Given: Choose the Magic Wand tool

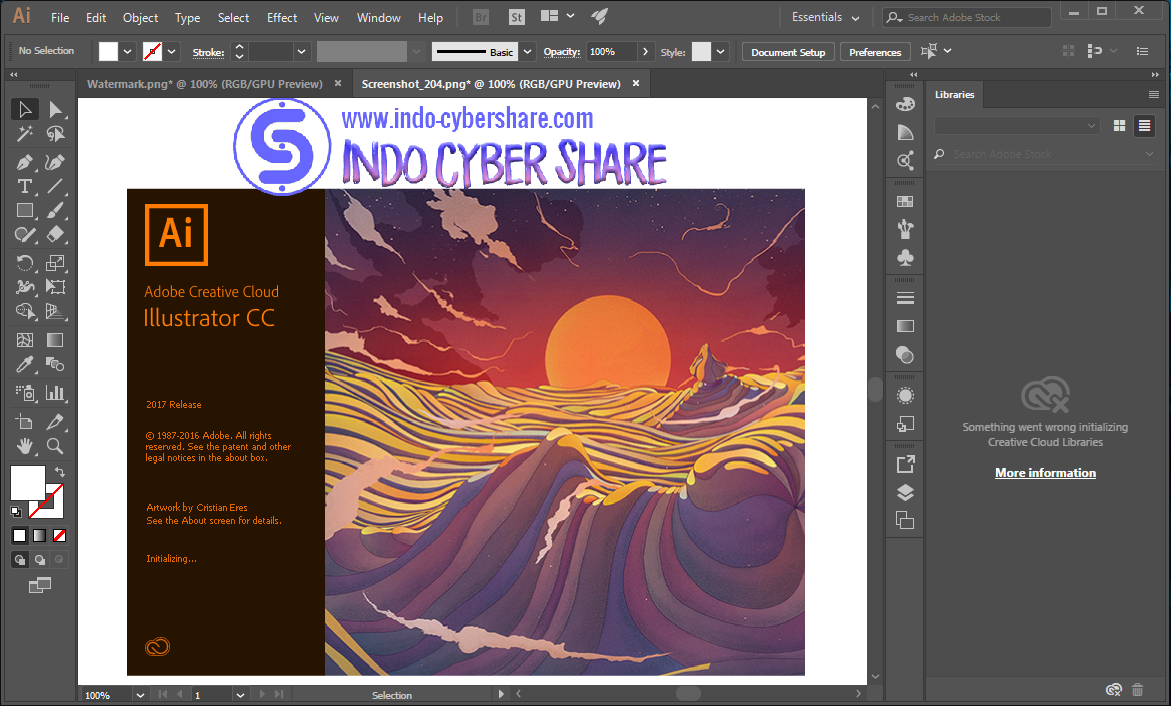Looking at the screenshot, I should tap(25, 134).
